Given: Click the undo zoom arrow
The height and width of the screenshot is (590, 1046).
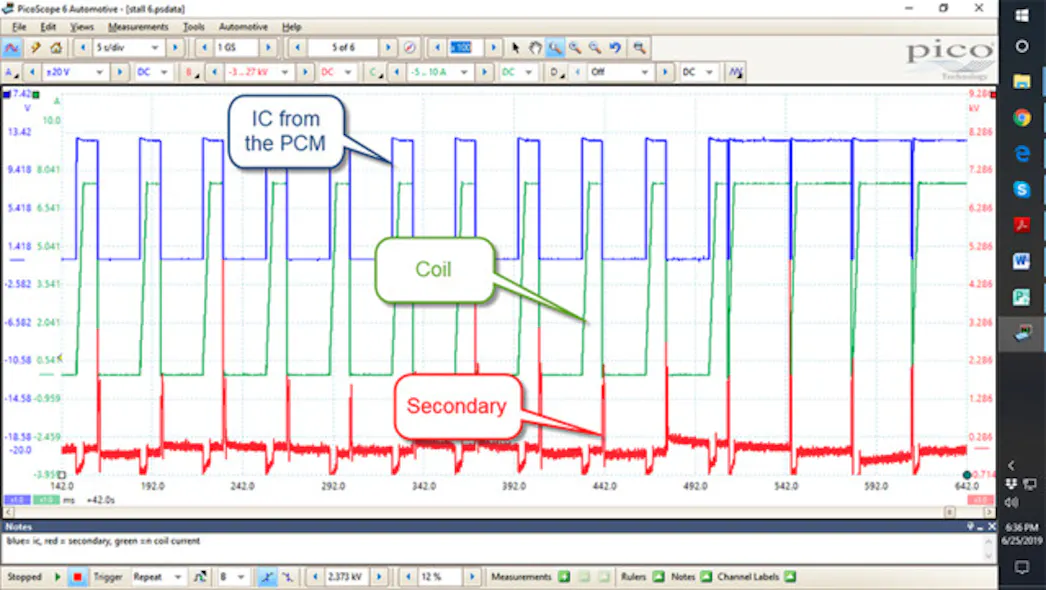Looking at the screenshot, I should point(615,48).
